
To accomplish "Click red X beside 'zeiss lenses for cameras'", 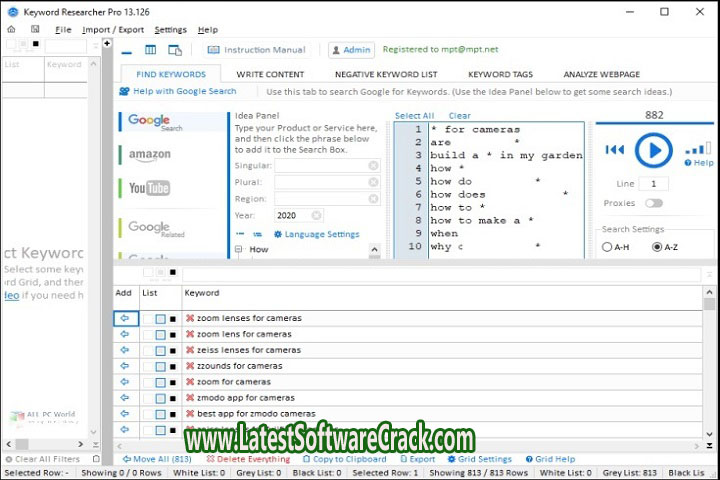I will (190, 350).
